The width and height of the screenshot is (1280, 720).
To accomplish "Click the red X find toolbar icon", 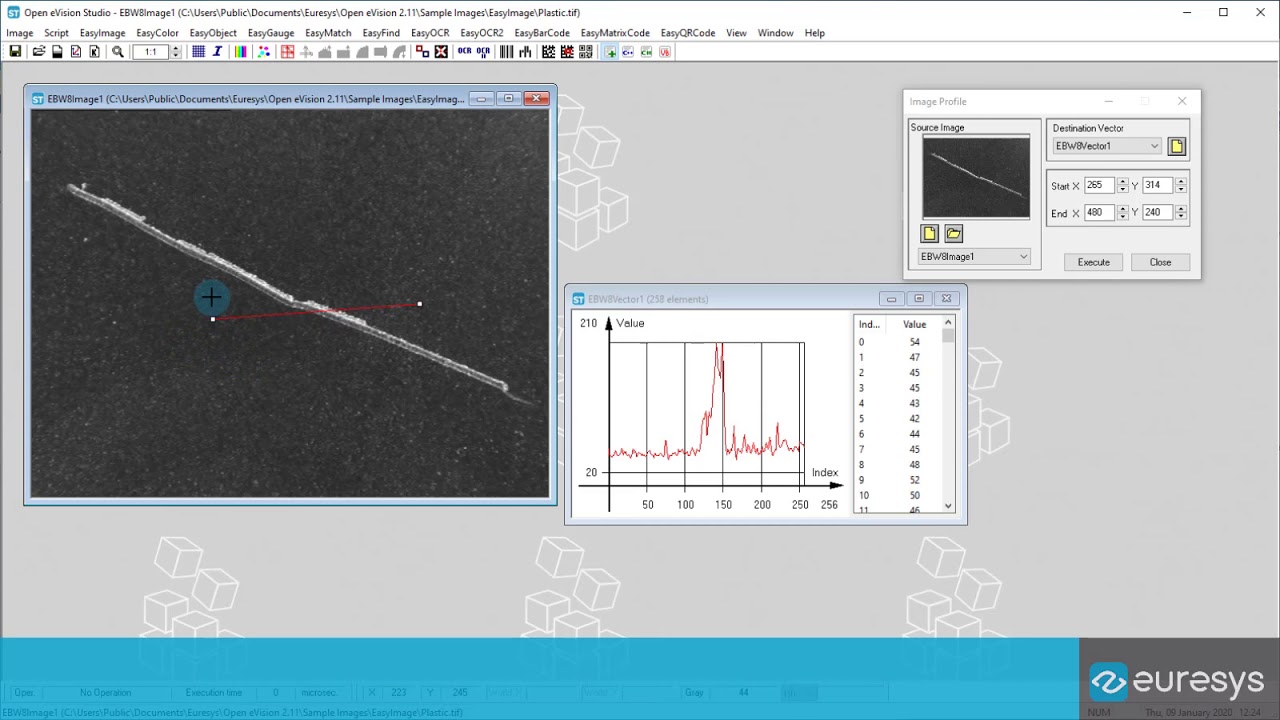I will coord(441,51).
